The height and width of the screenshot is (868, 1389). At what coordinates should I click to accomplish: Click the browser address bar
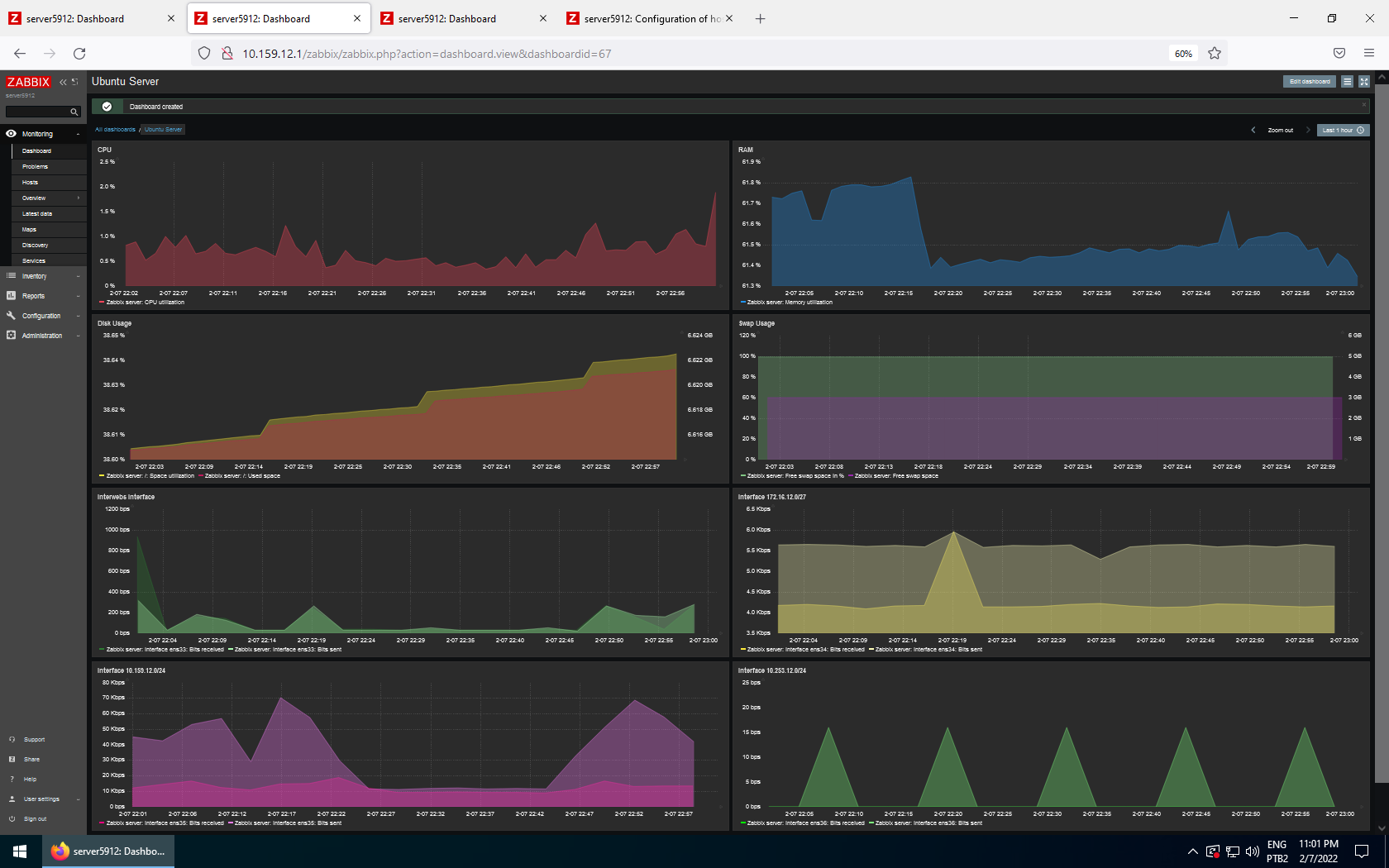(x=579, y=53)
